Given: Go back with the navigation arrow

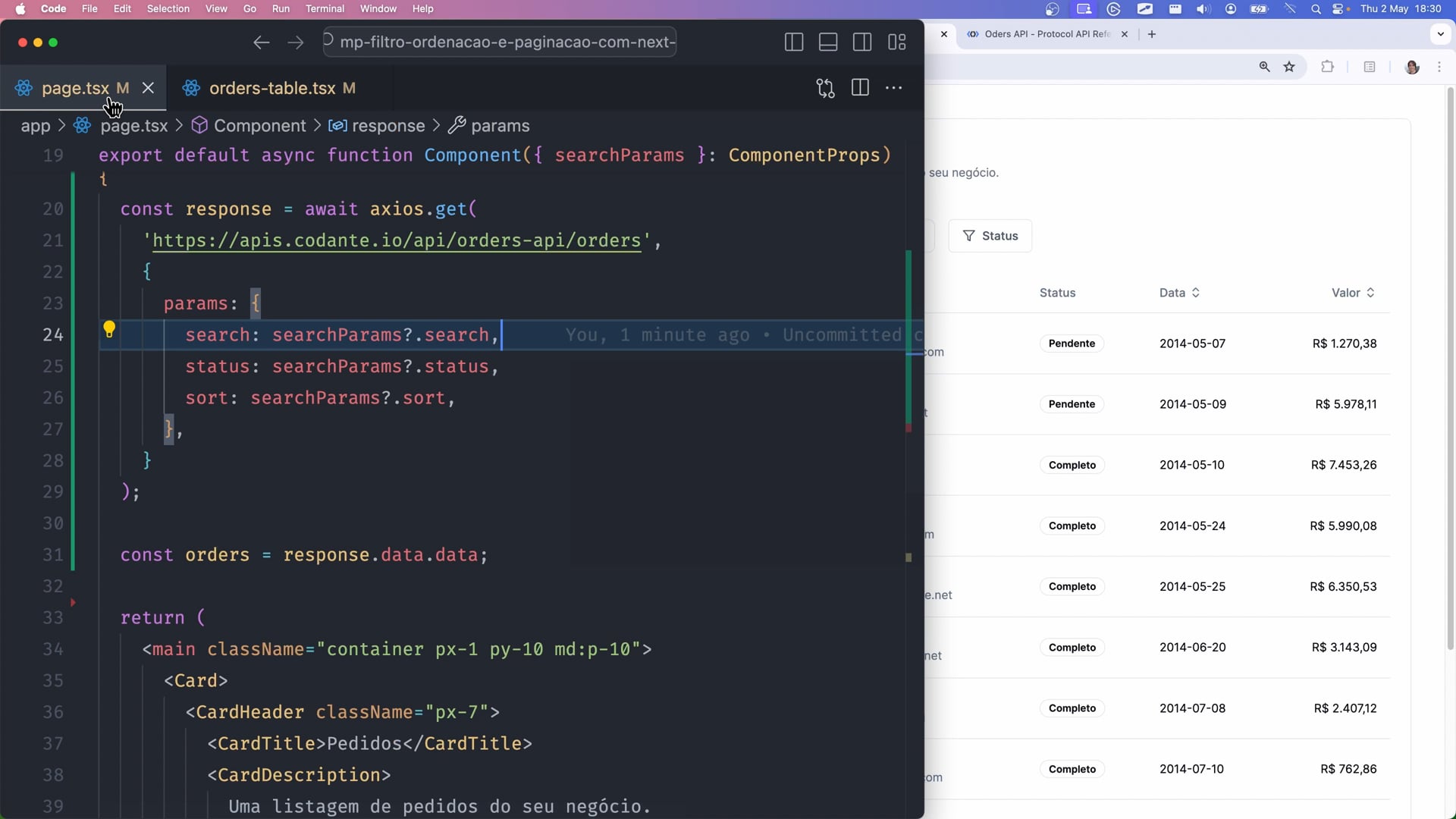Looking at the screenshot, I should [262, 42].
